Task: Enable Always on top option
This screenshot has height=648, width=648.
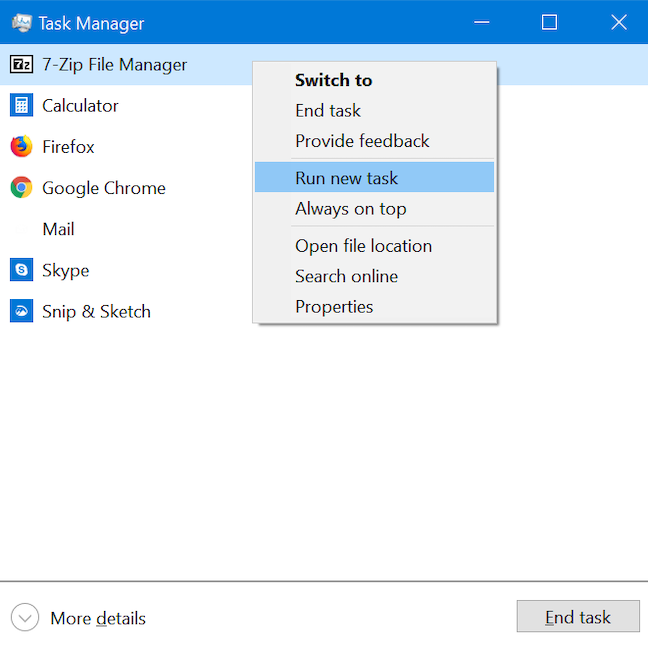Action: pyautogui.click(x=374, y=209)
